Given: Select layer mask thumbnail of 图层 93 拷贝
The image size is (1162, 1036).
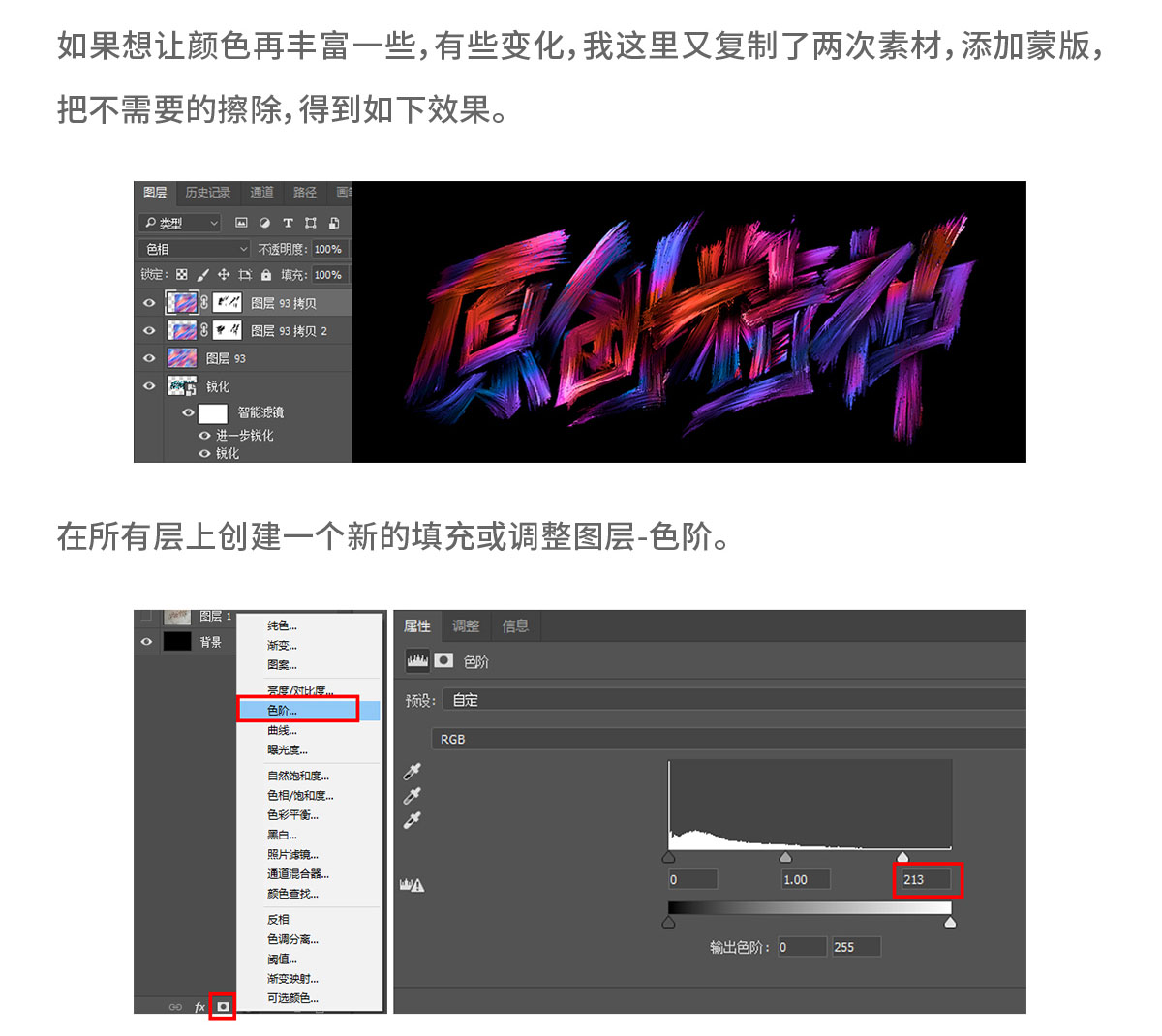Looking at the screenshot, I should pyautogui.click(x=228, y=303).
